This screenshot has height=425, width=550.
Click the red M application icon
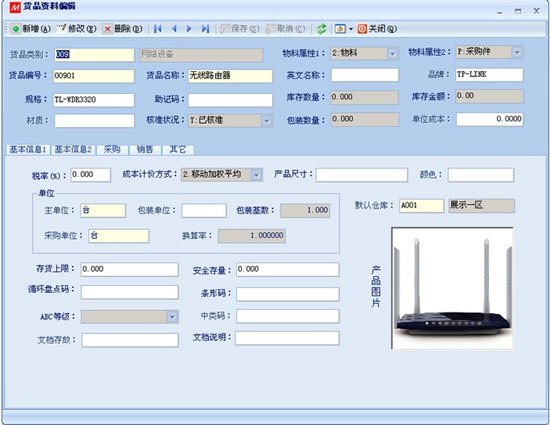[x=15, y=7]
